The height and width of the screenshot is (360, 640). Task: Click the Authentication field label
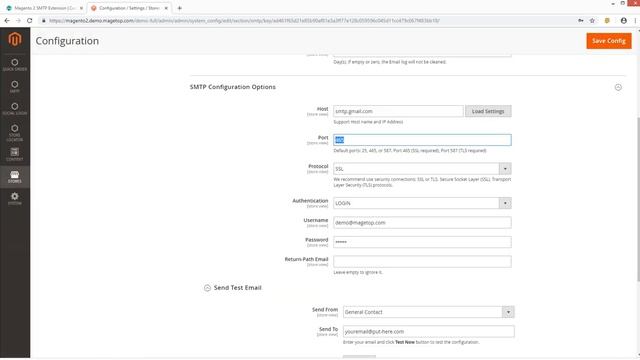(x=310, y=200)
